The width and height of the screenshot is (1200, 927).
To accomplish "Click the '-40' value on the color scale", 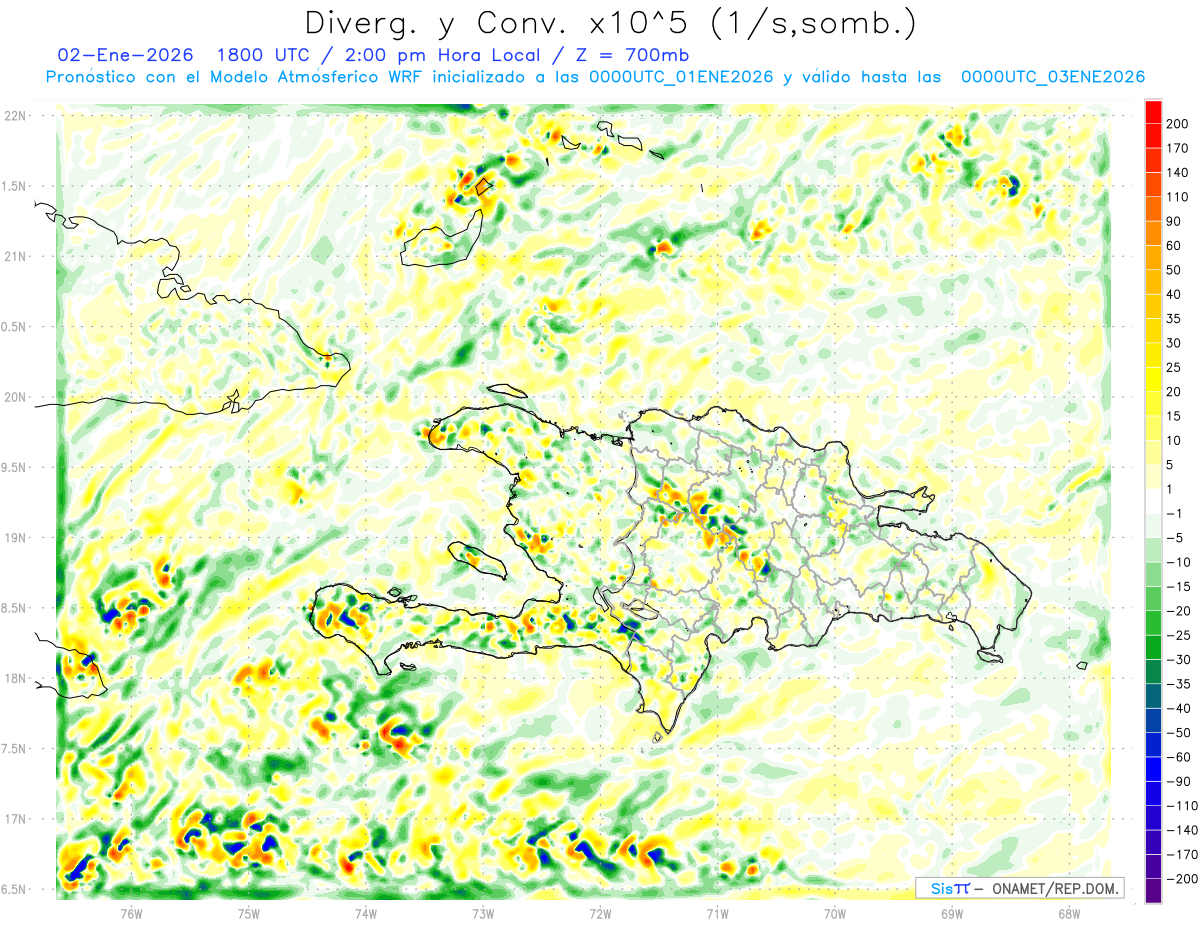I will (1179, 708).
